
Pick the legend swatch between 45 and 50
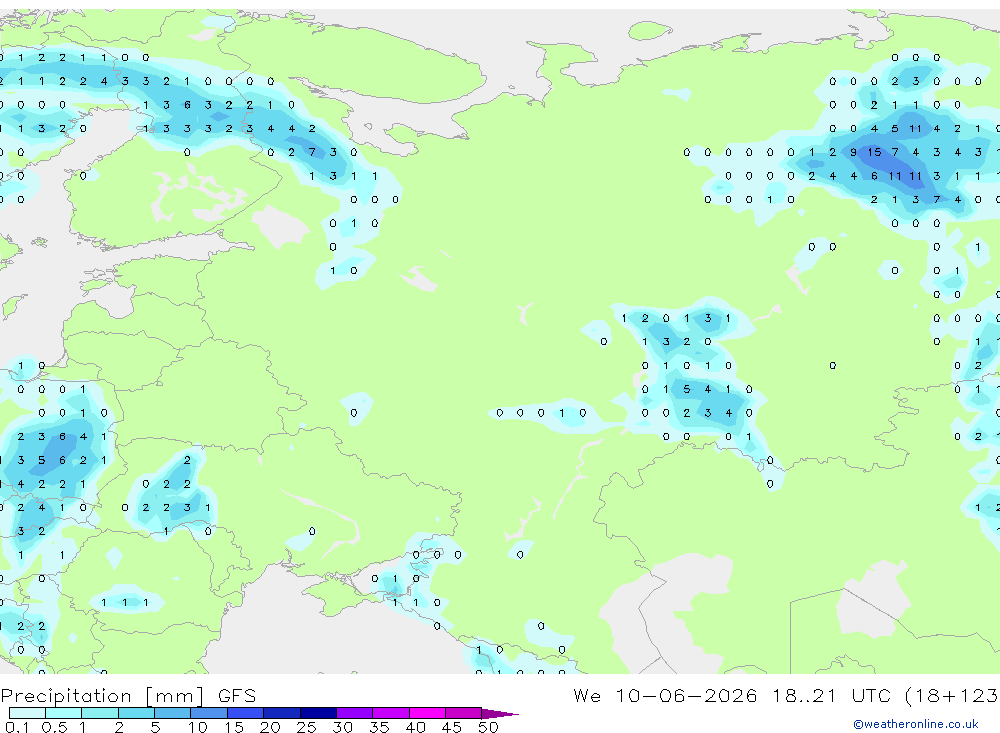tap(464, 713)
